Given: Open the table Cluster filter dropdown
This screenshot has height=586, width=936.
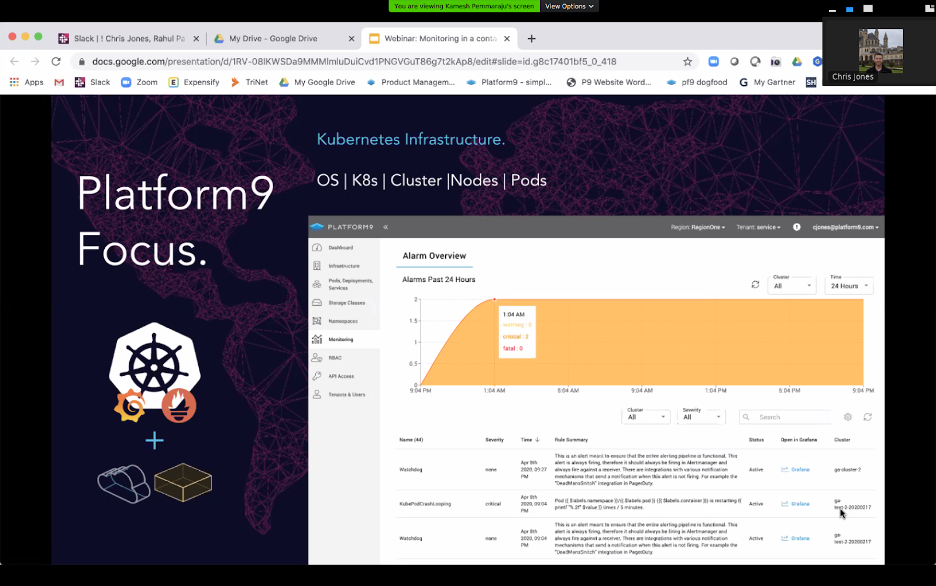Looking at the screenshot, I should (646, 417).
